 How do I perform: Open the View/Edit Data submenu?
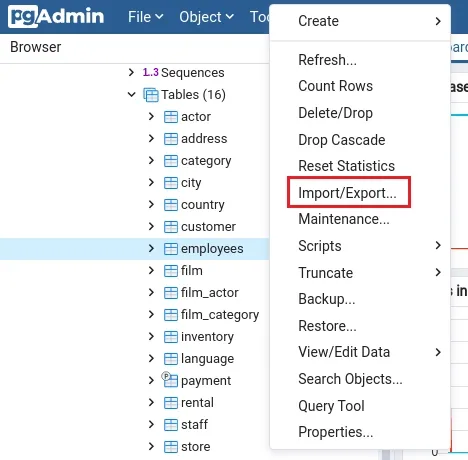point(360,352)
